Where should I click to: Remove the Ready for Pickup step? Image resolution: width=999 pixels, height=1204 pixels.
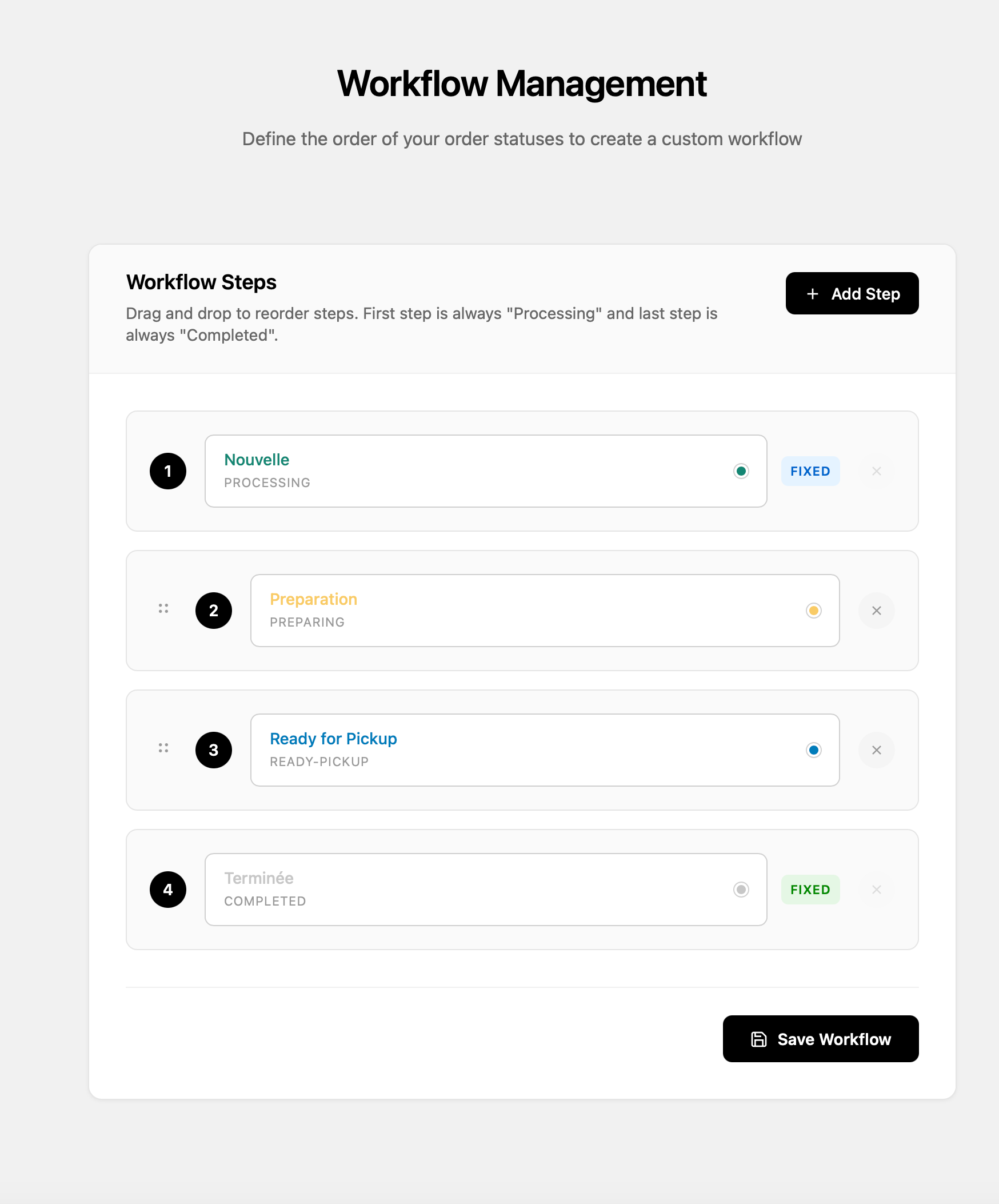876,750
